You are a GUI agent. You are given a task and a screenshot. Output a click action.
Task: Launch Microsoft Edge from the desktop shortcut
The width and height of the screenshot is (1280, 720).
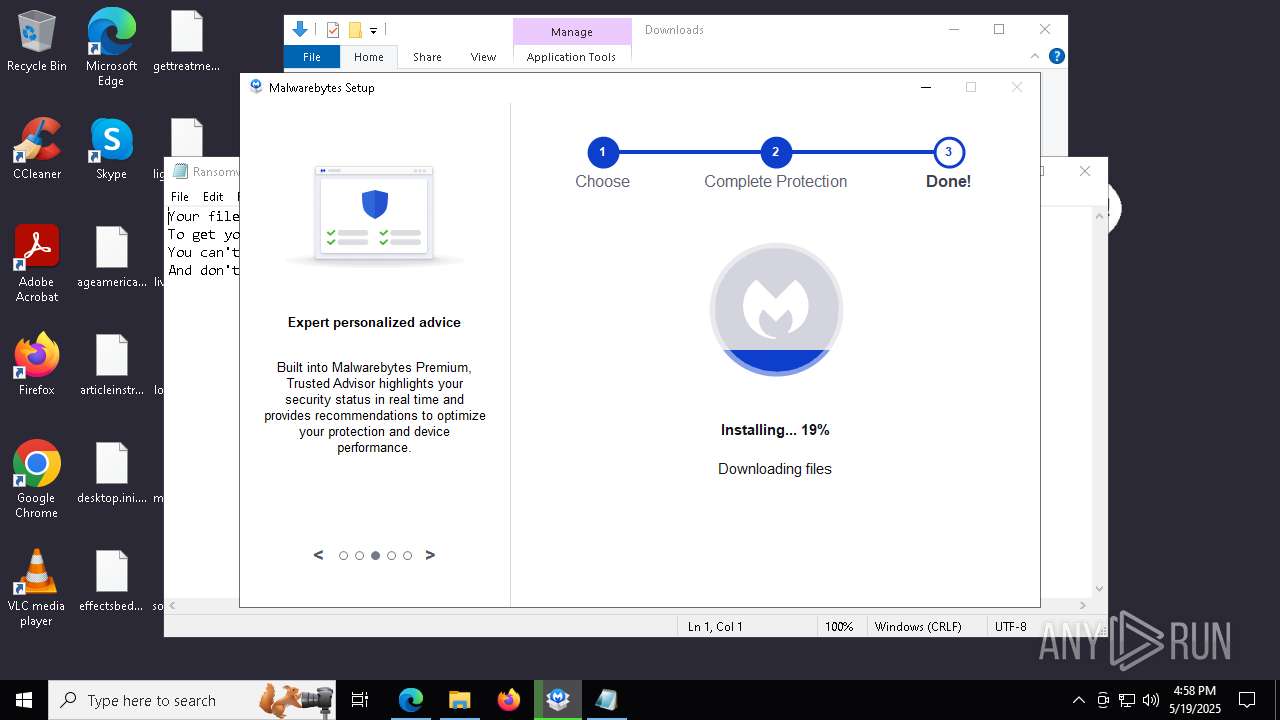coord(111,47)
